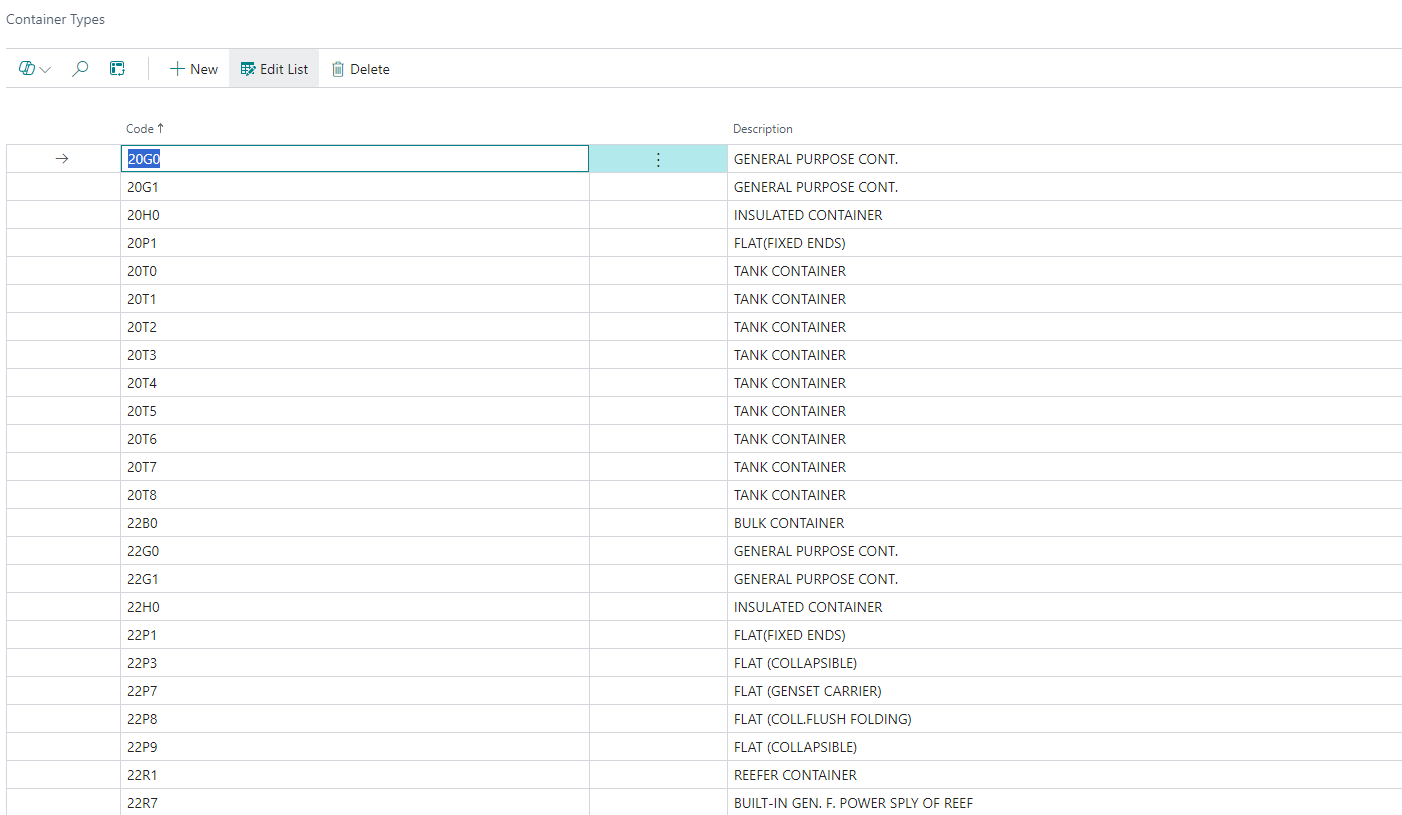Click the Container Types page title
The height and width of the screenshot is (815, 1402).
55,19
